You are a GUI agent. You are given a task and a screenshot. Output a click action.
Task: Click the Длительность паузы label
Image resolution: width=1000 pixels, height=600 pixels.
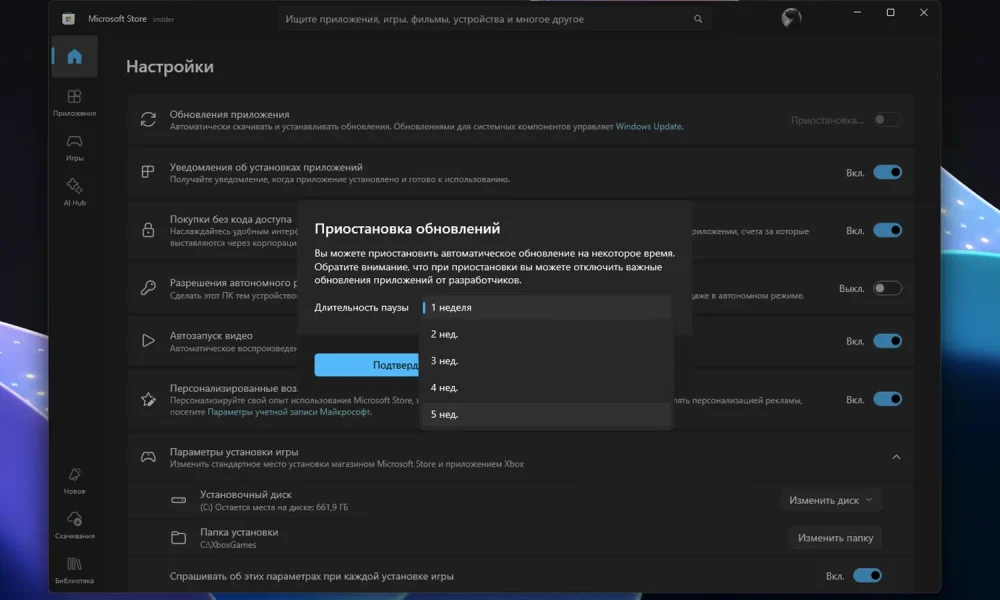tap(361, 307)
